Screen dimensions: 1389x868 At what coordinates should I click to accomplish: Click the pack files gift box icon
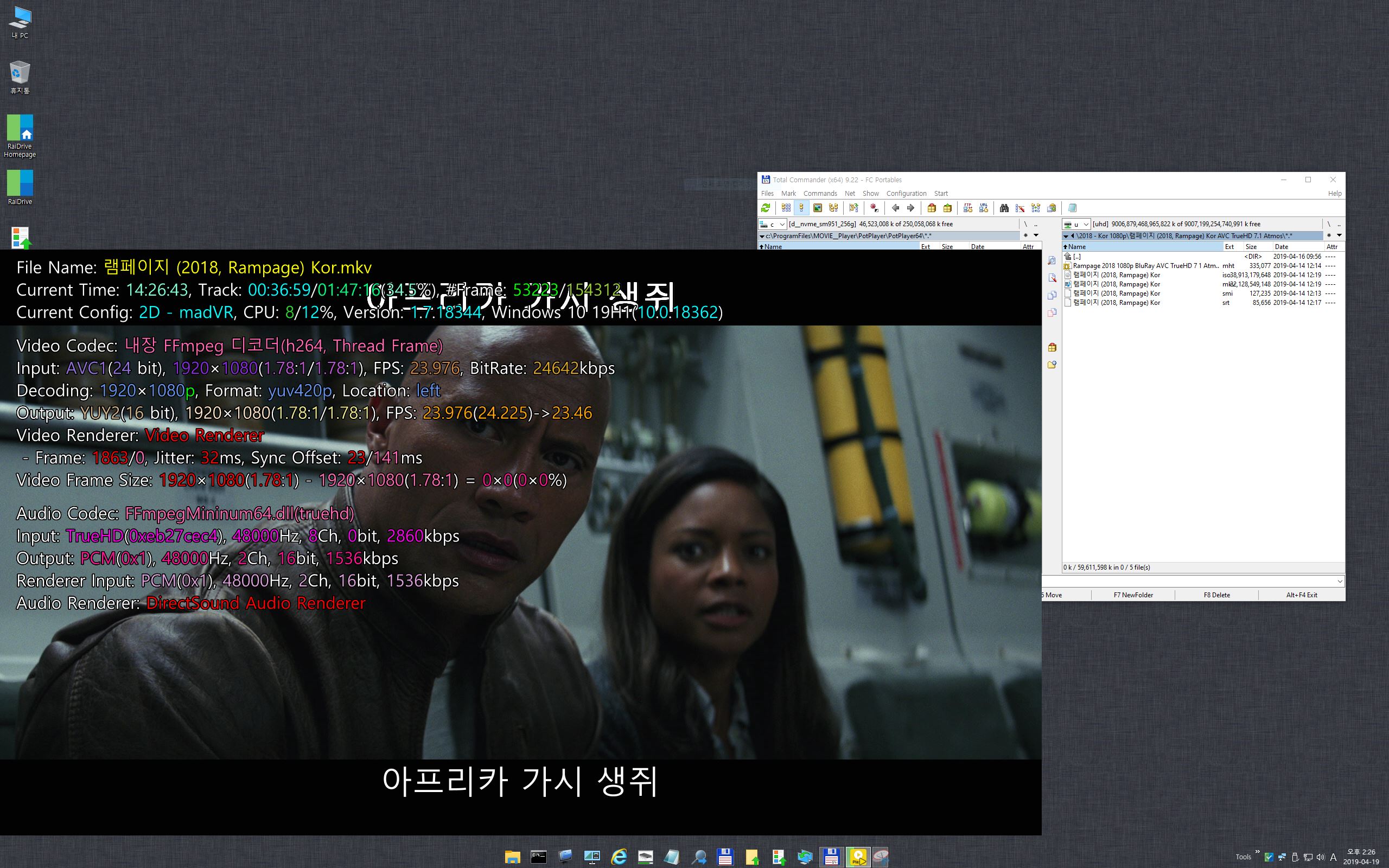coord(932,208)
